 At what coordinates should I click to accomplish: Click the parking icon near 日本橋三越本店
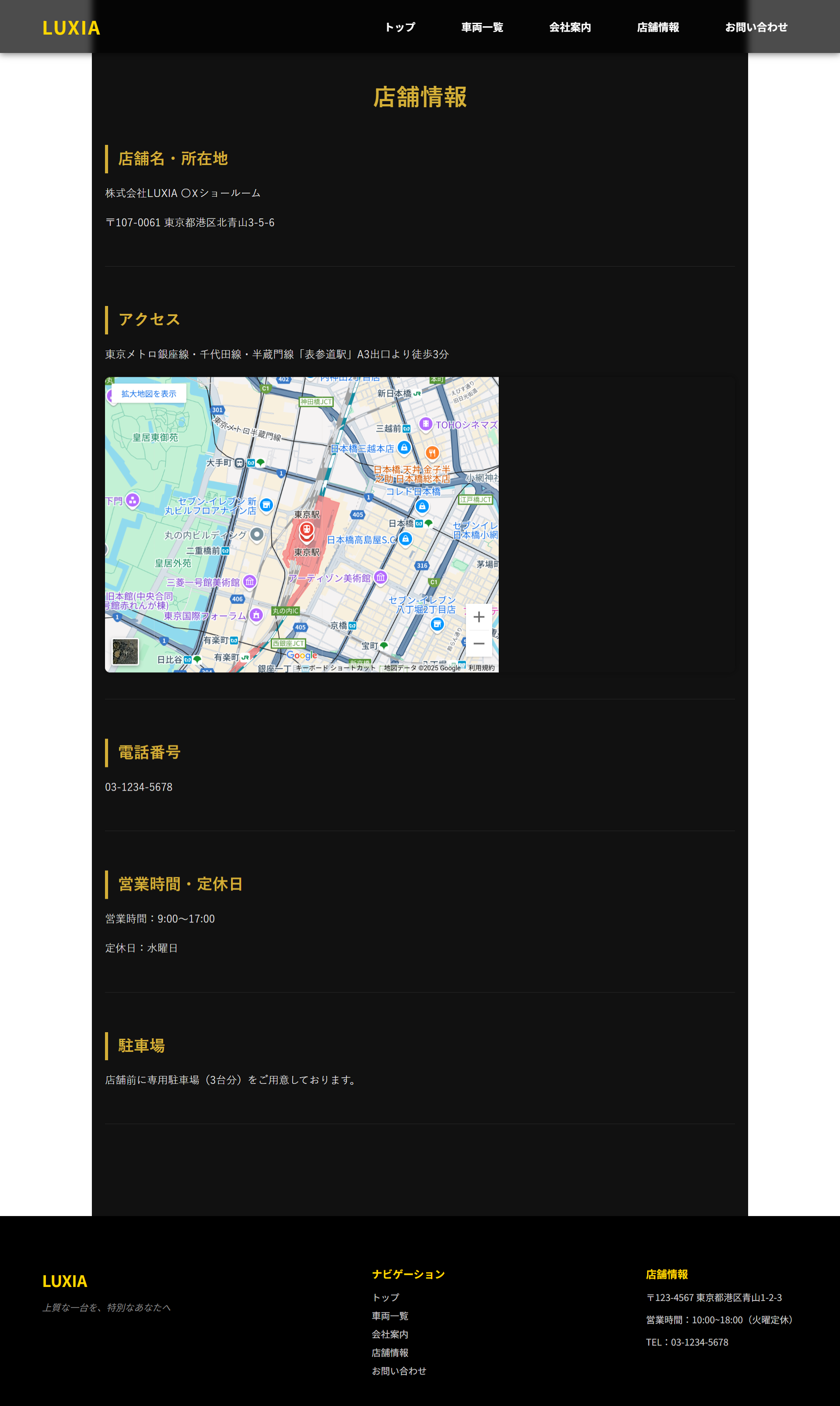403,449
